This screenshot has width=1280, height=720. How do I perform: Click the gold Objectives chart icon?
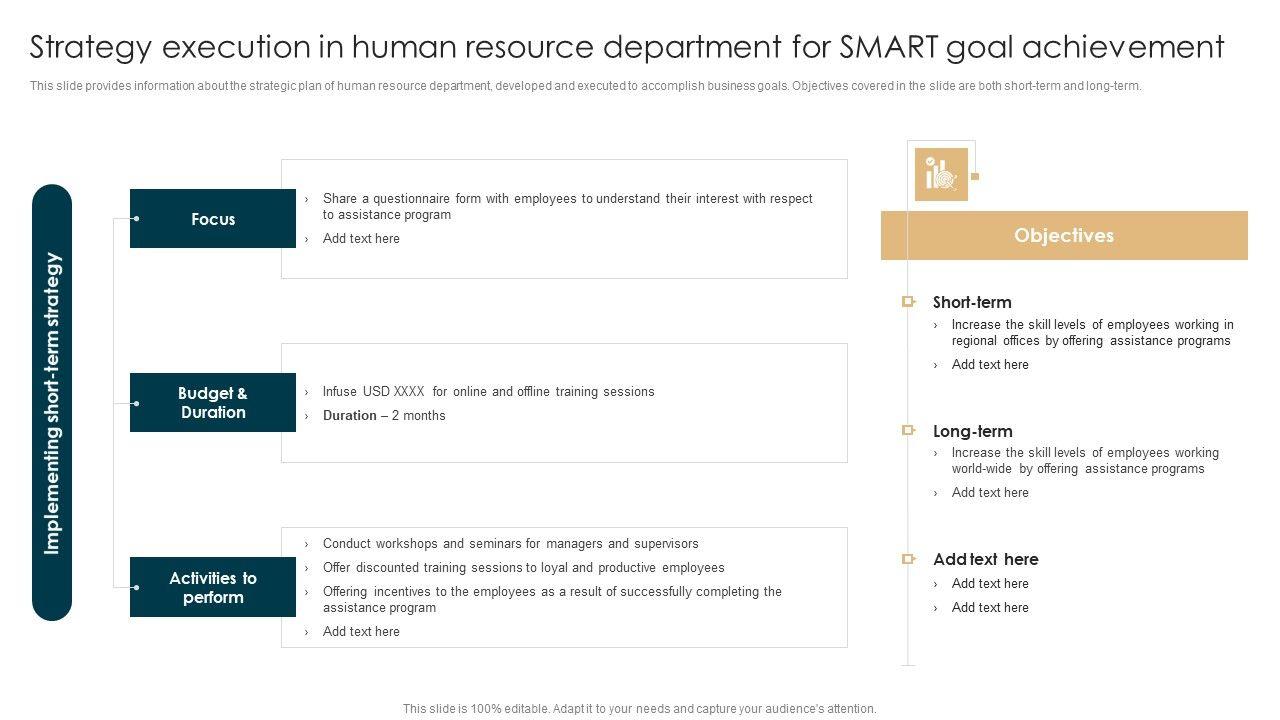point(941,174)
